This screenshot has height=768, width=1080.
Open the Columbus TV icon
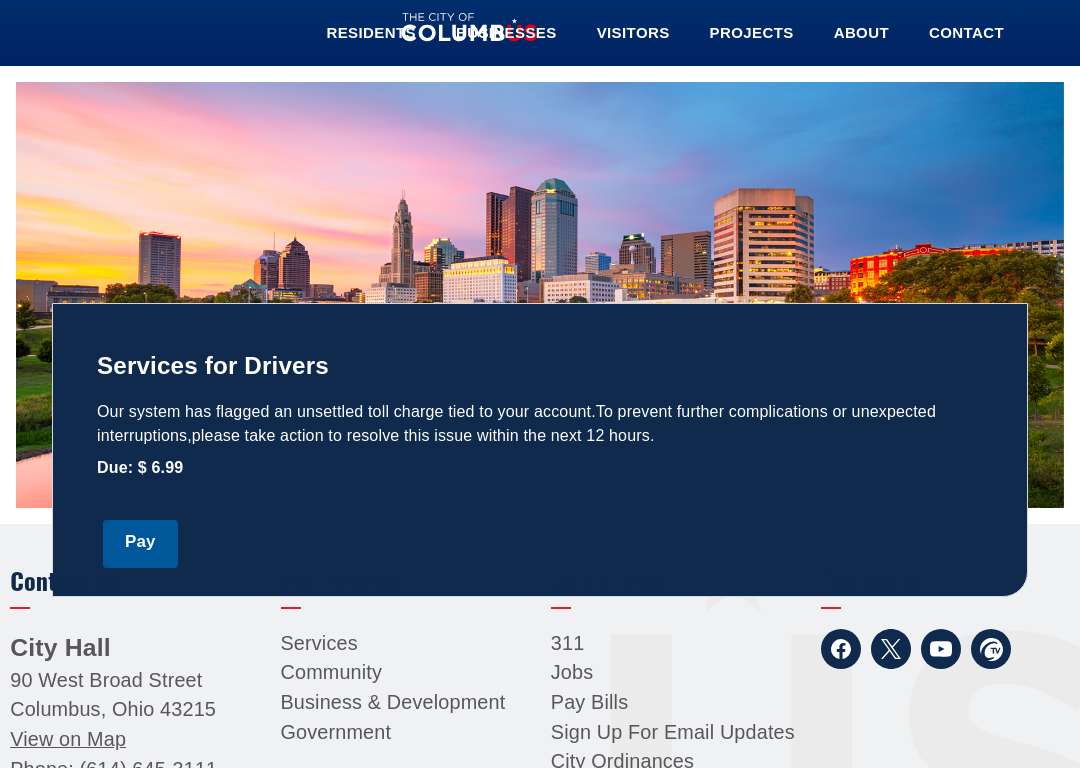click(x=990, y=649)
